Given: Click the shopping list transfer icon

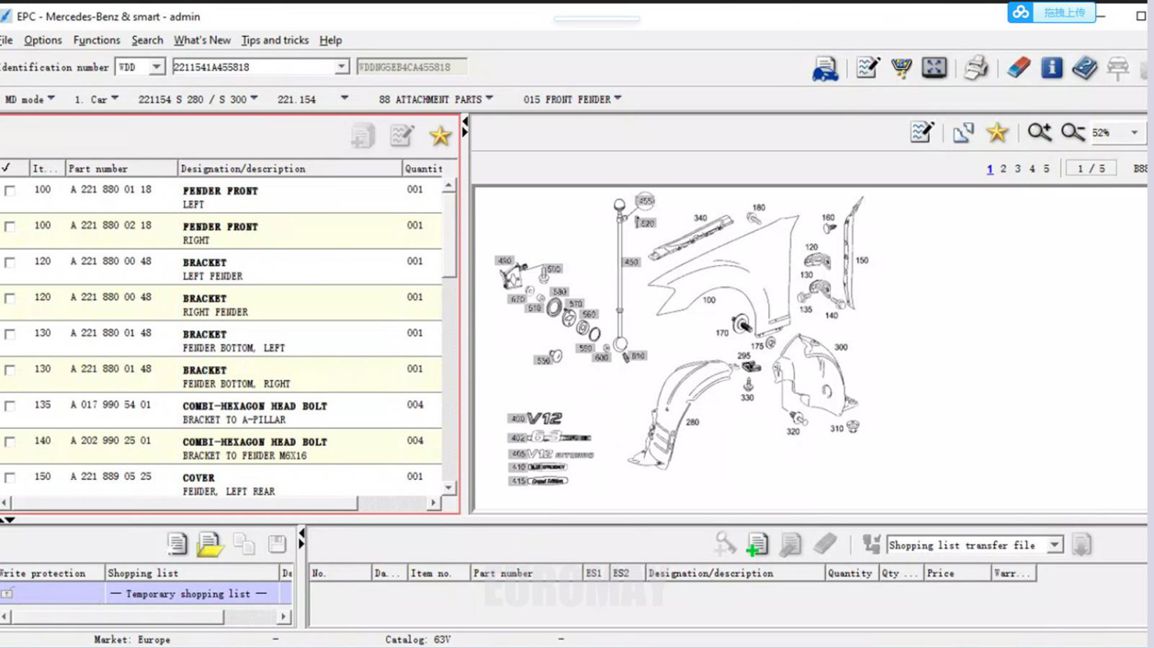Looking at the screenshot, I should click(x=871, y=544).
